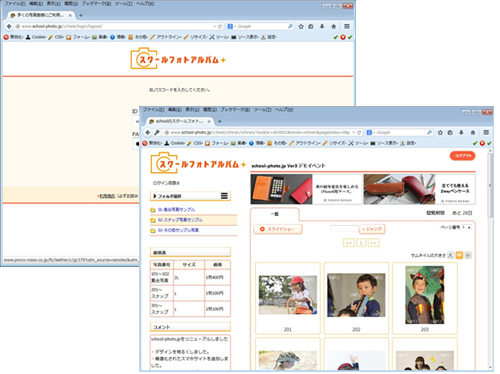Click the reload icon in front address bar
The height and width of the screenshot is (374, 500).
(x=359, y=133)
